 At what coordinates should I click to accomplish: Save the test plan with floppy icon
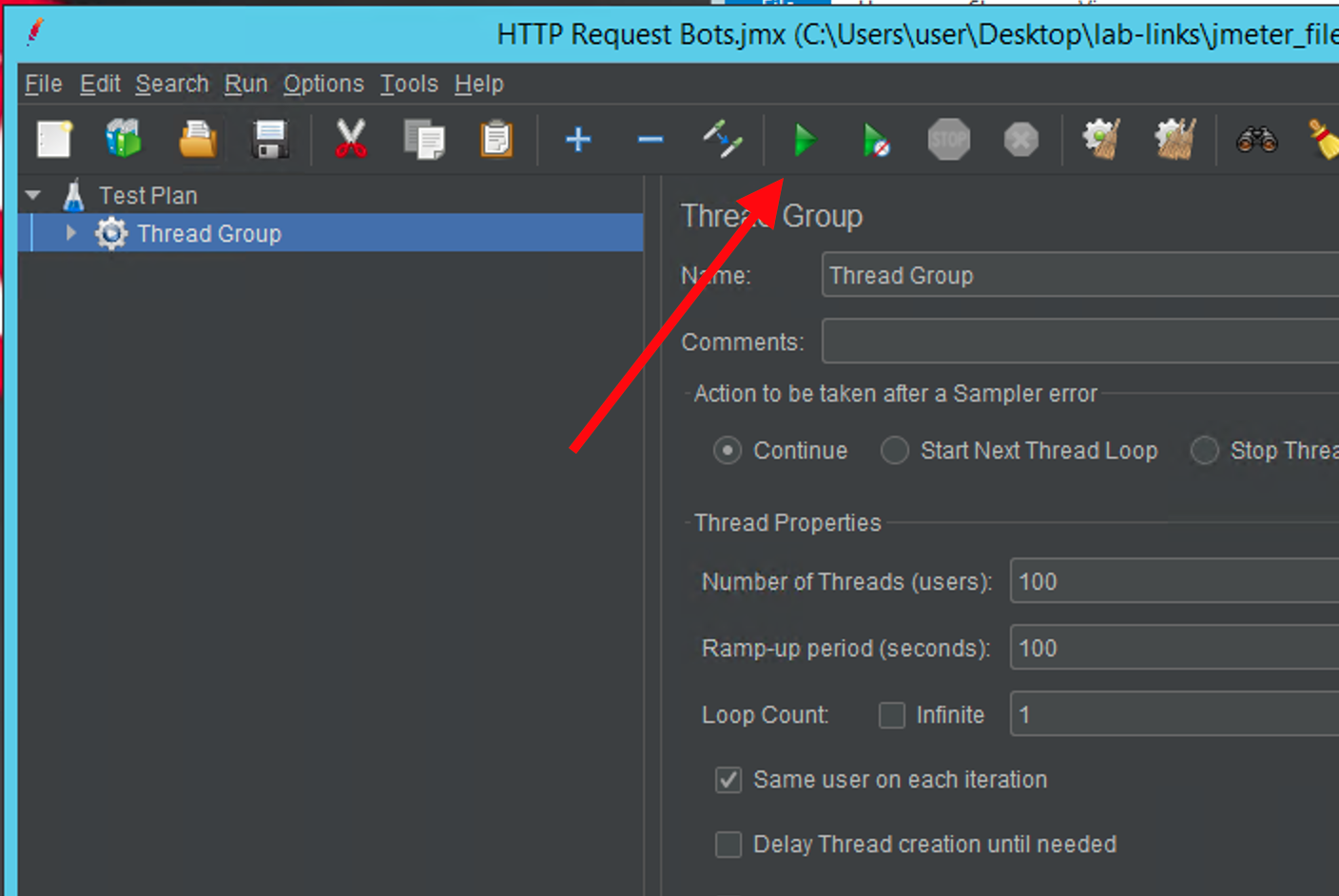point(270,140)
